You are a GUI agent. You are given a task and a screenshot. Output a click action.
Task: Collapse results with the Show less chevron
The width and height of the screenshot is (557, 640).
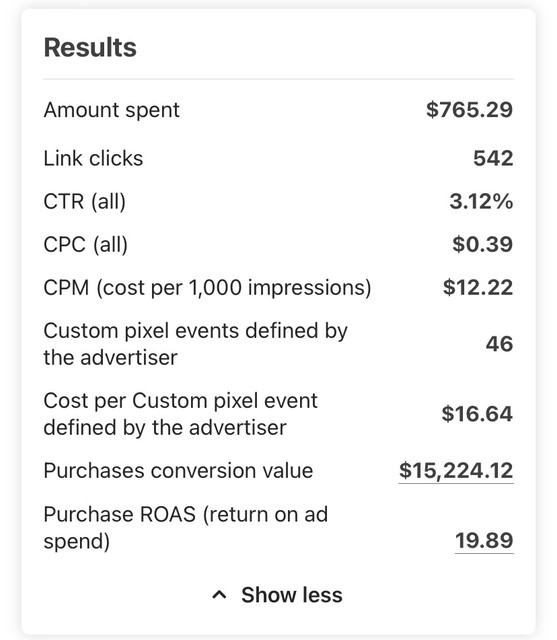[x=219, y=595]
